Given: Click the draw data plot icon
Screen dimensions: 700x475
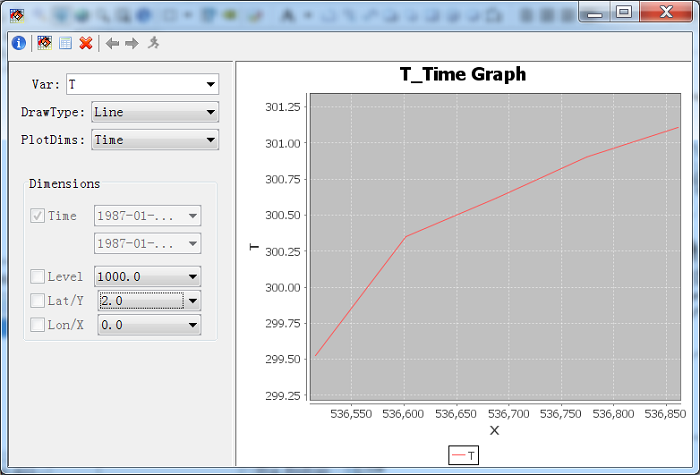Looking at the screenshot, I should click(x=45, y=43).
